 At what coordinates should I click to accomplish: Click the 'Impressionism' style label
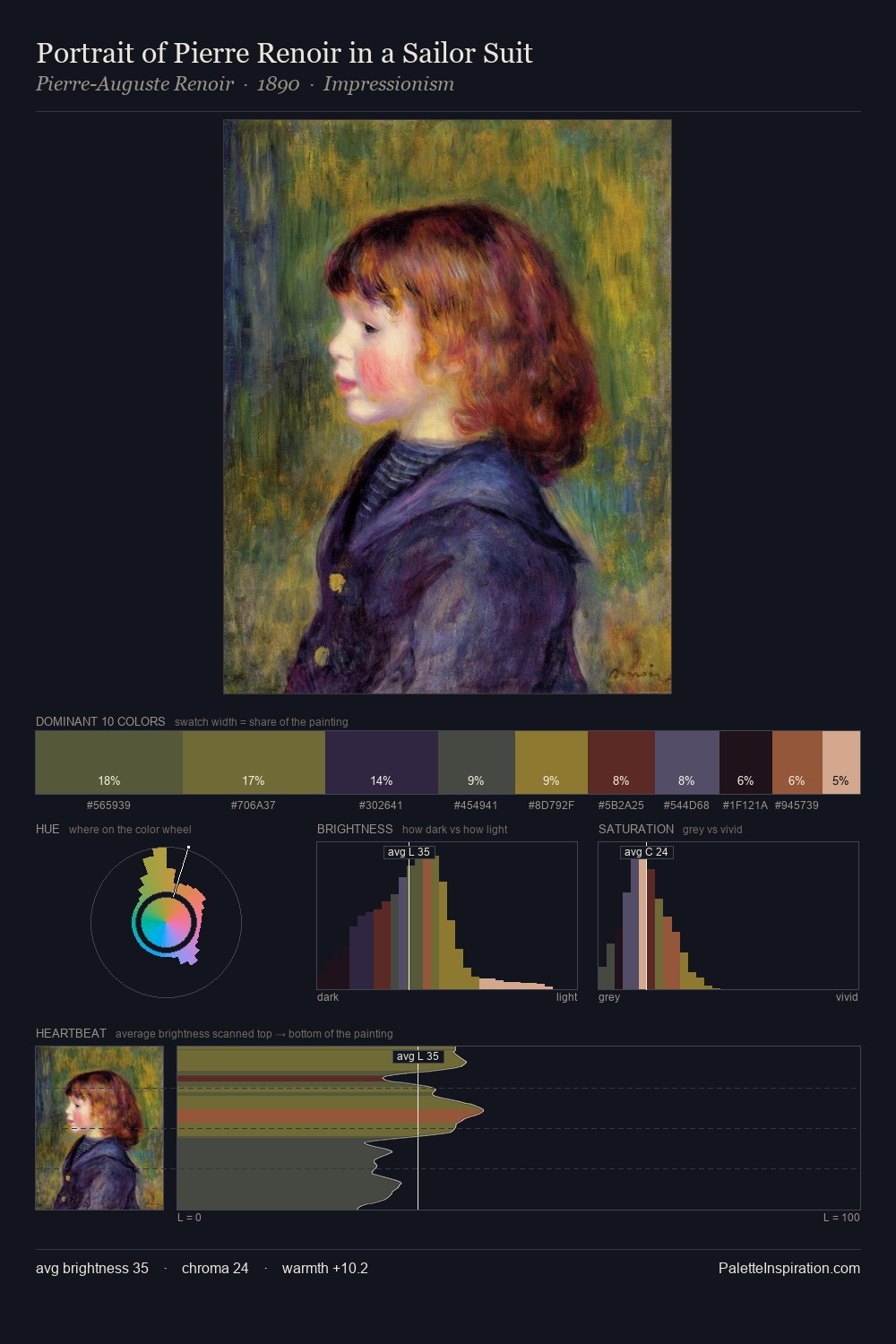click(389, 84)
